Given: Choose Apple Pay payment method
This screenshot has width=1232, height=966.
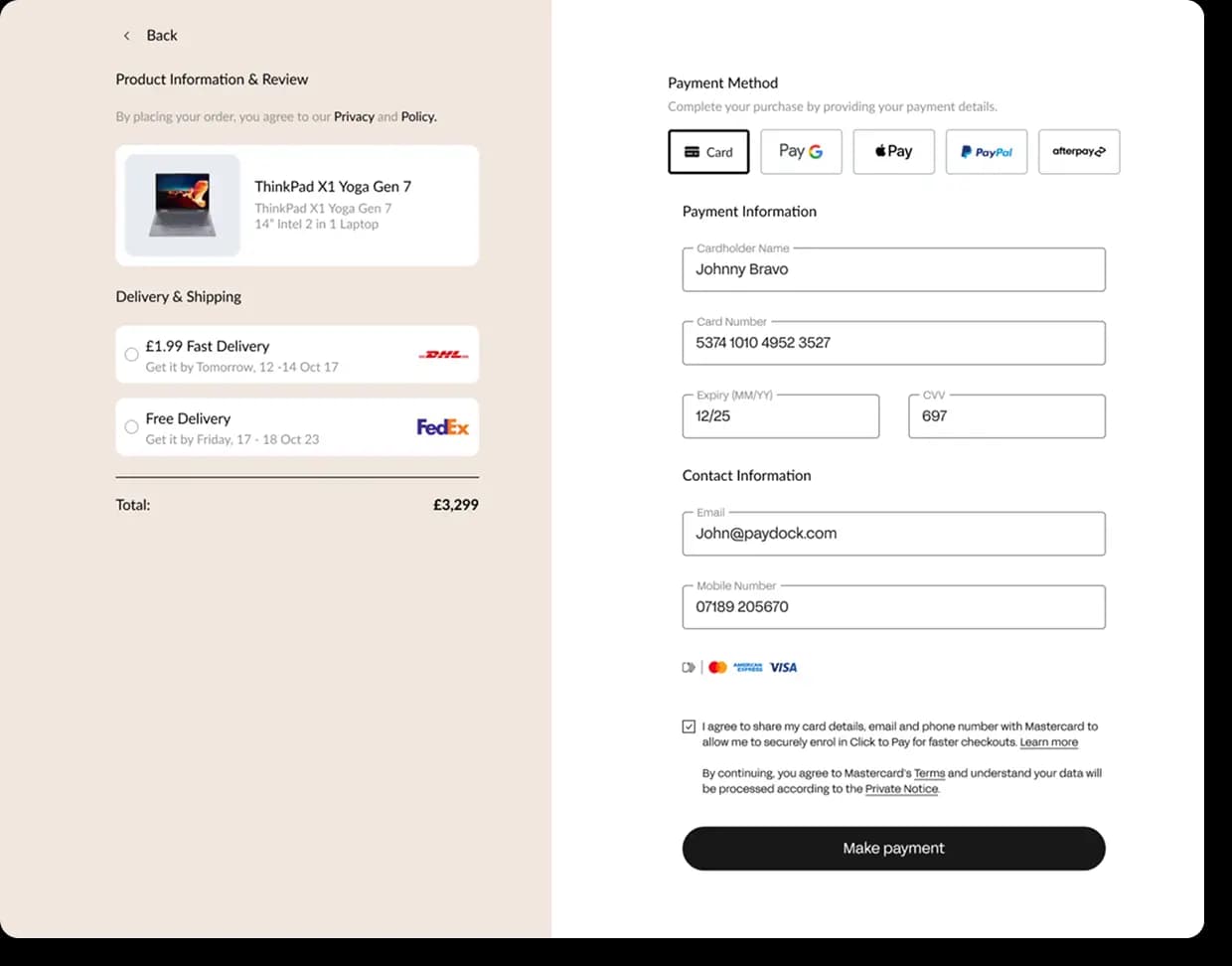Looking at the screenshot, I should point(893,152).
